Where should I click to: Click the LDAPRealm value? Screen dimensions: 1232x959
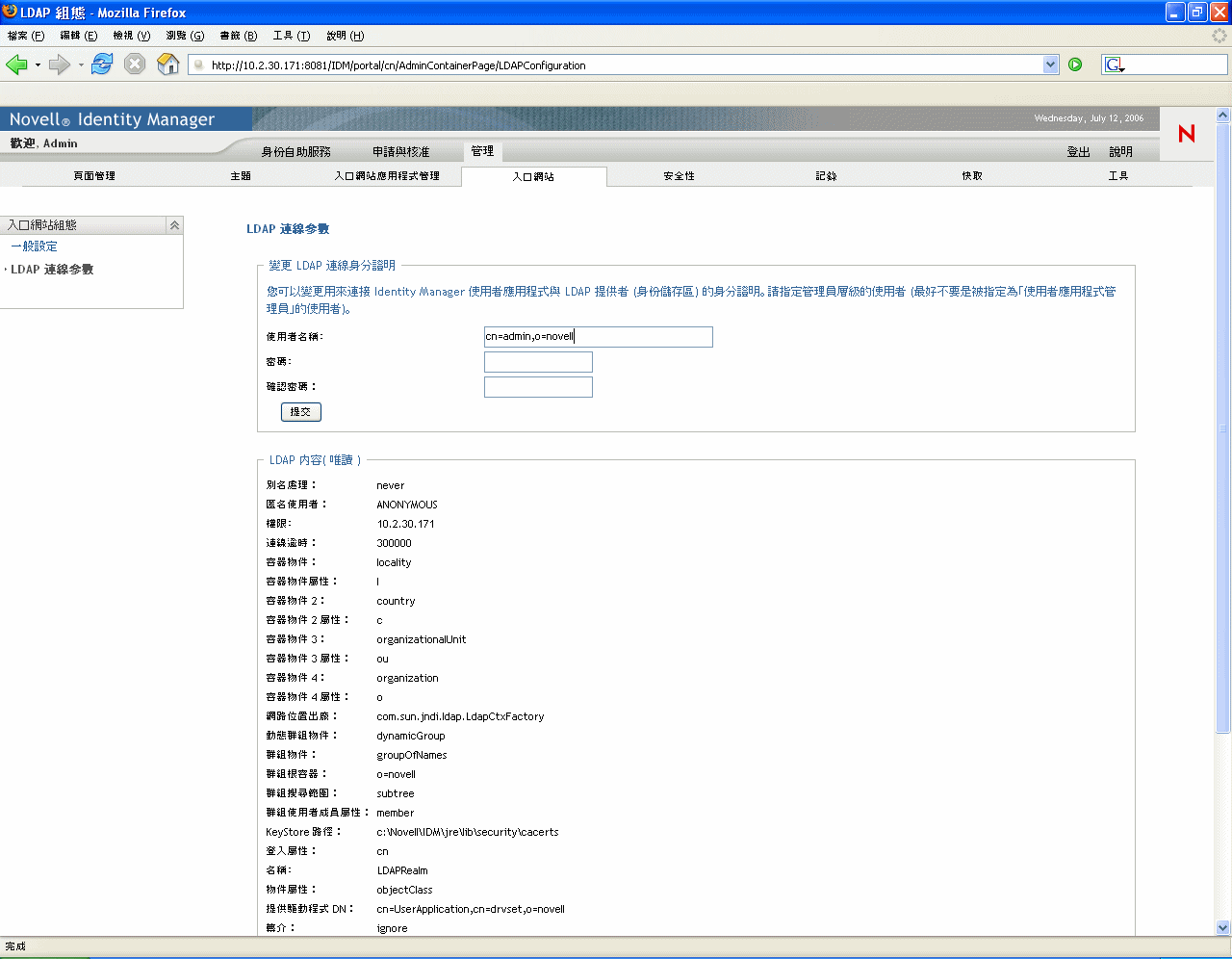click(x=402, y=870)
